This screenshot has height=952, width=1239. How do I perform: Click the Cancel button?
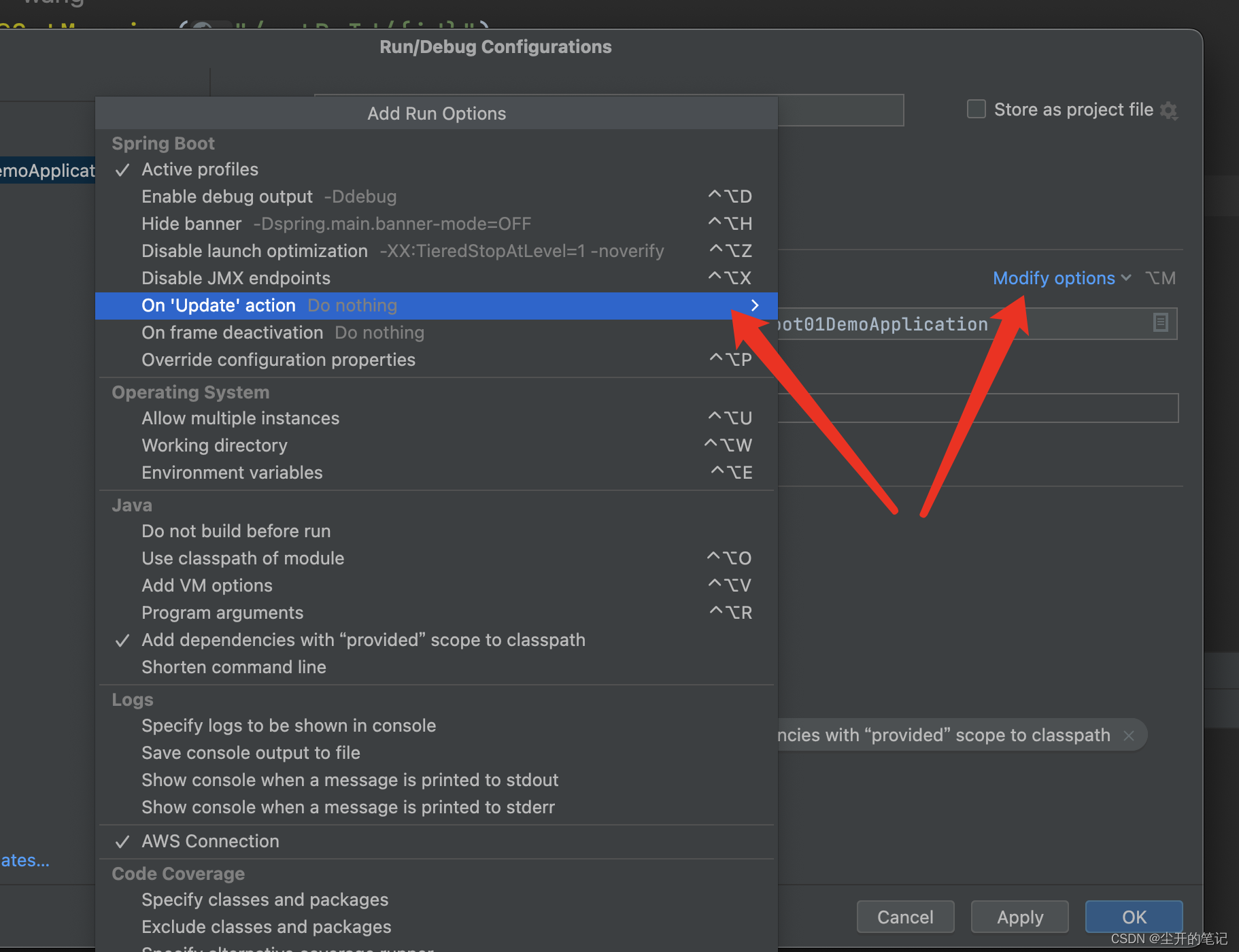click(x=905, y=917)
